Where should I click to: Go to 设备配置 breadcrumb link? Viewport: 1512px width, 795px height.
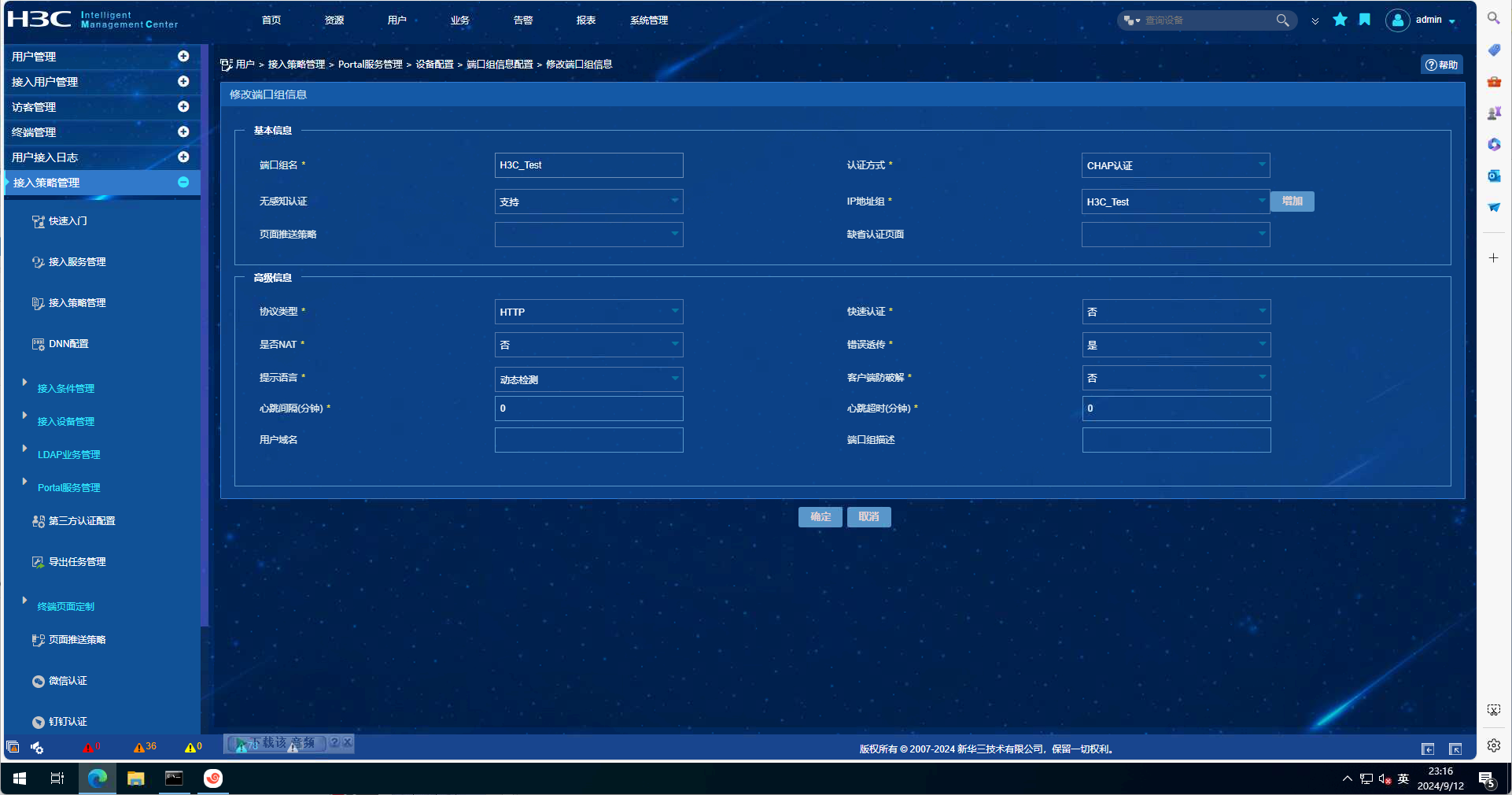[x=435, y=65]
